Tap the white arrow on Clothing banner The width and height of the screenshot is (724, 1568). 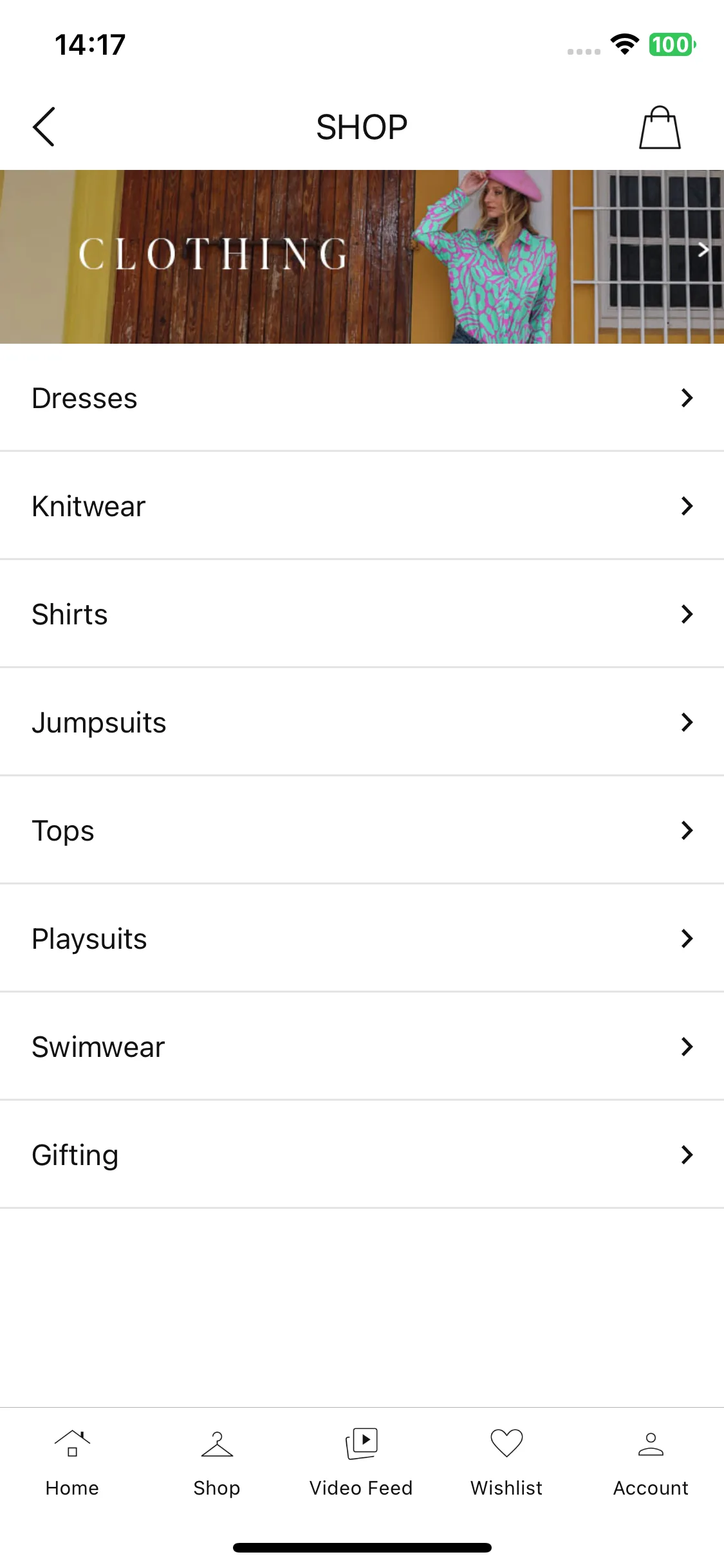(703, 250)
